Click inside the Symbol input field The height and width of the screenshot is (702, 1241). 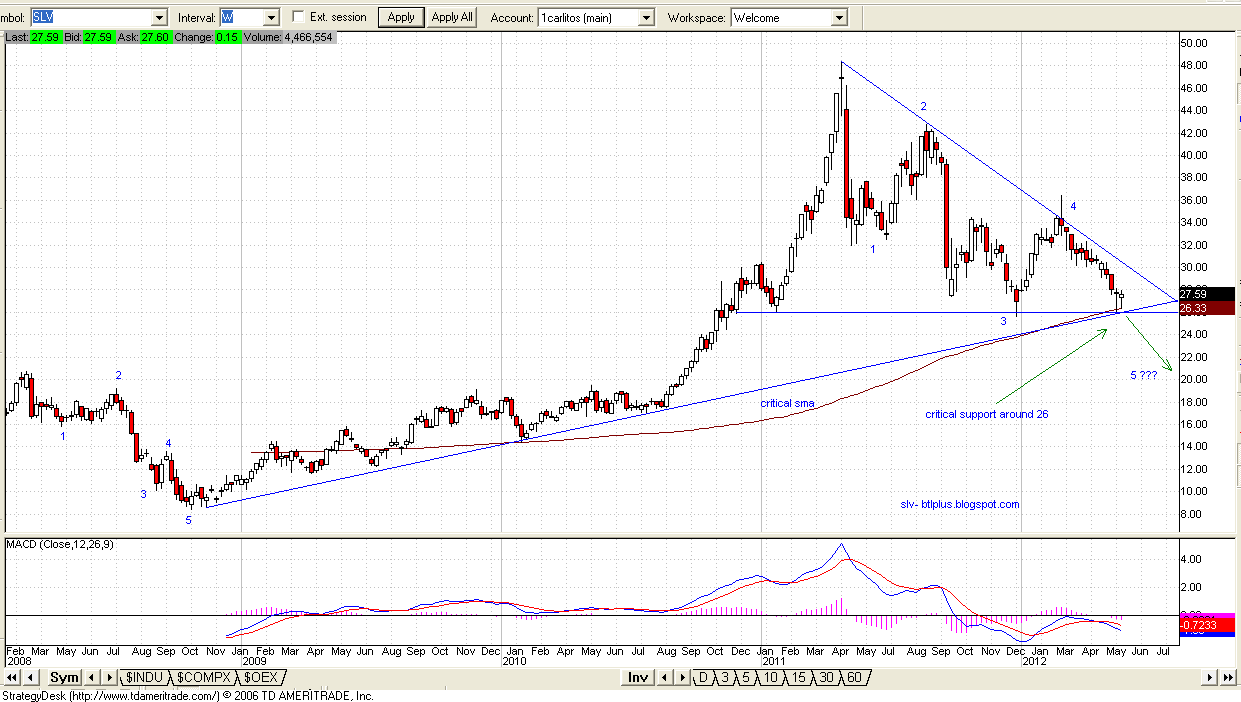click(90, 16)
